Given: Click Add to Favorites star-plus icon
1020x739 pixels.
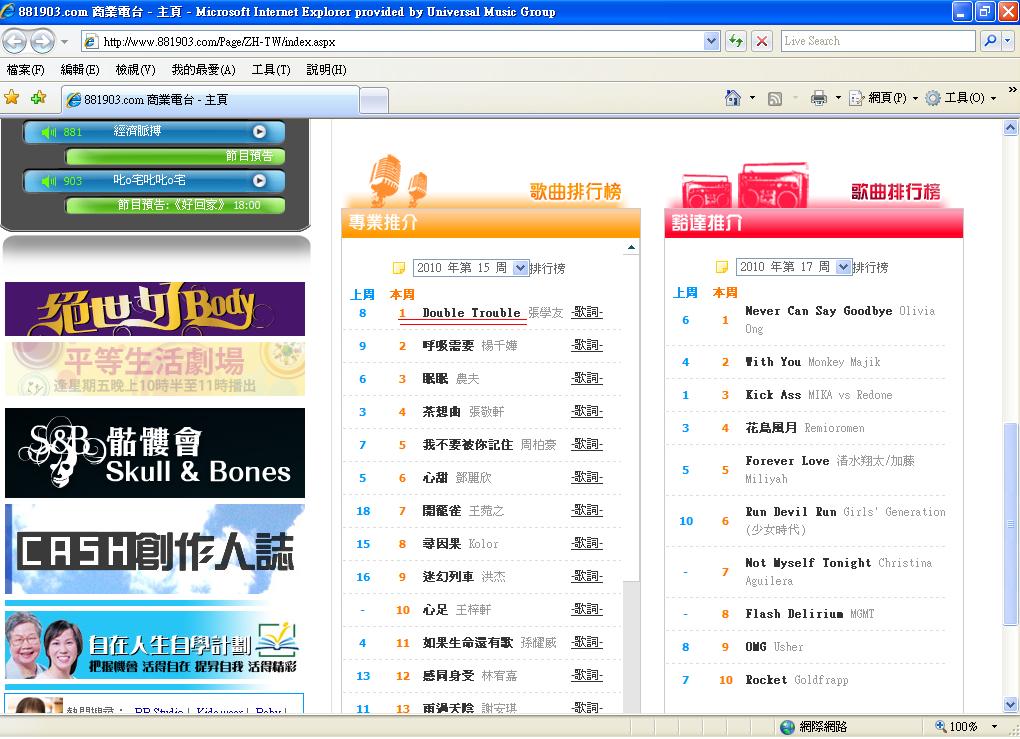Looking at the screenshot, I should (x=38, y=98).
